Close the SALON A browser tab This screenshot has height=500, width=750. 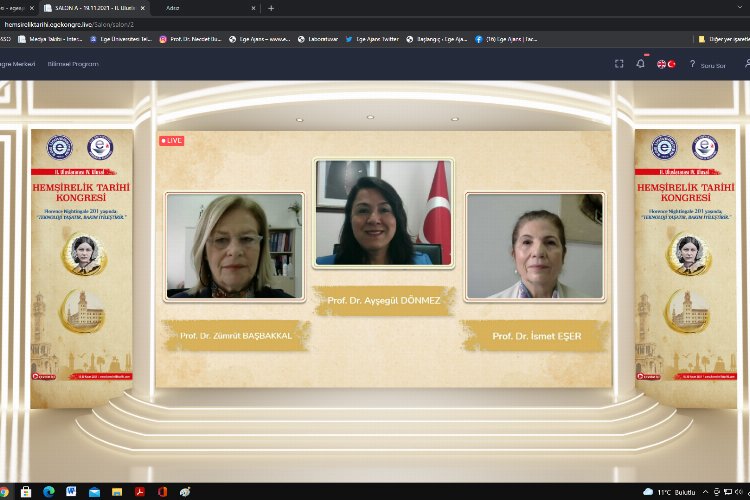143,8
